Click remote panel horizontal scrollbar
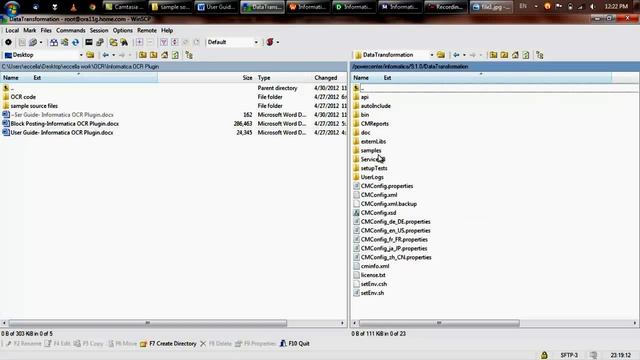This screenshot has height=360, width=640. point(439,323)
